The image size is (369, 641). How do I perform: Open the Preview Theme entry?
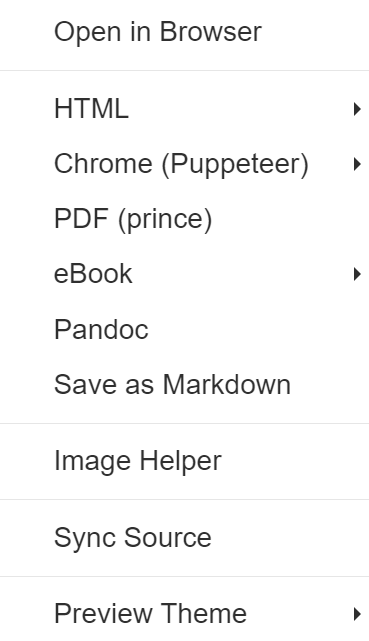tap(184, 614)
